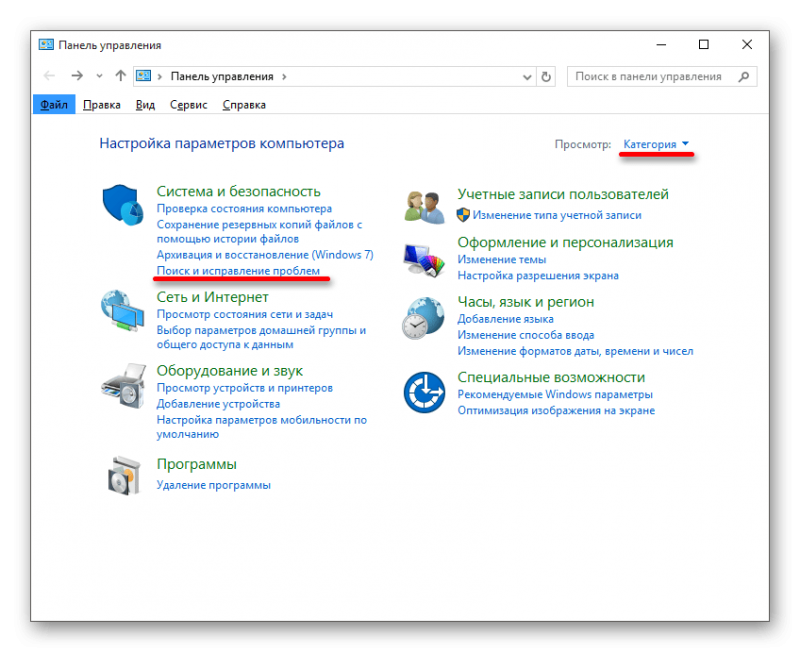800x652 pixels.
Task: Click the System and Security shield icon
Action: [x=122, y=205]
